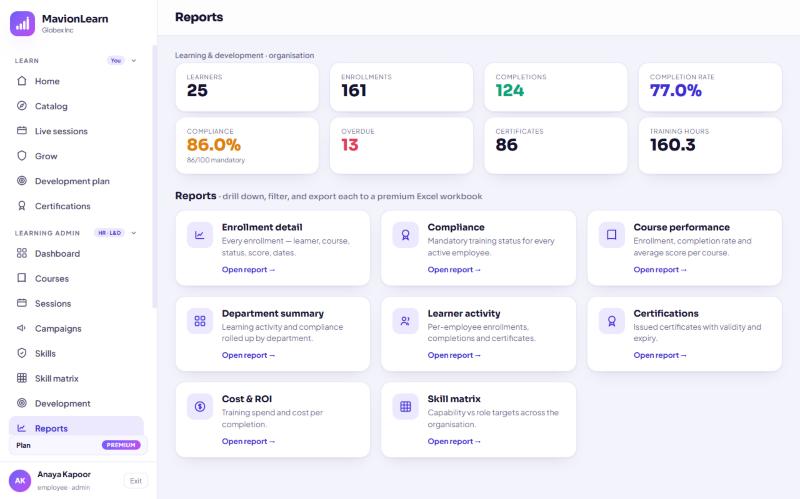Click the Skills shield-check icon

click(21, 353)
